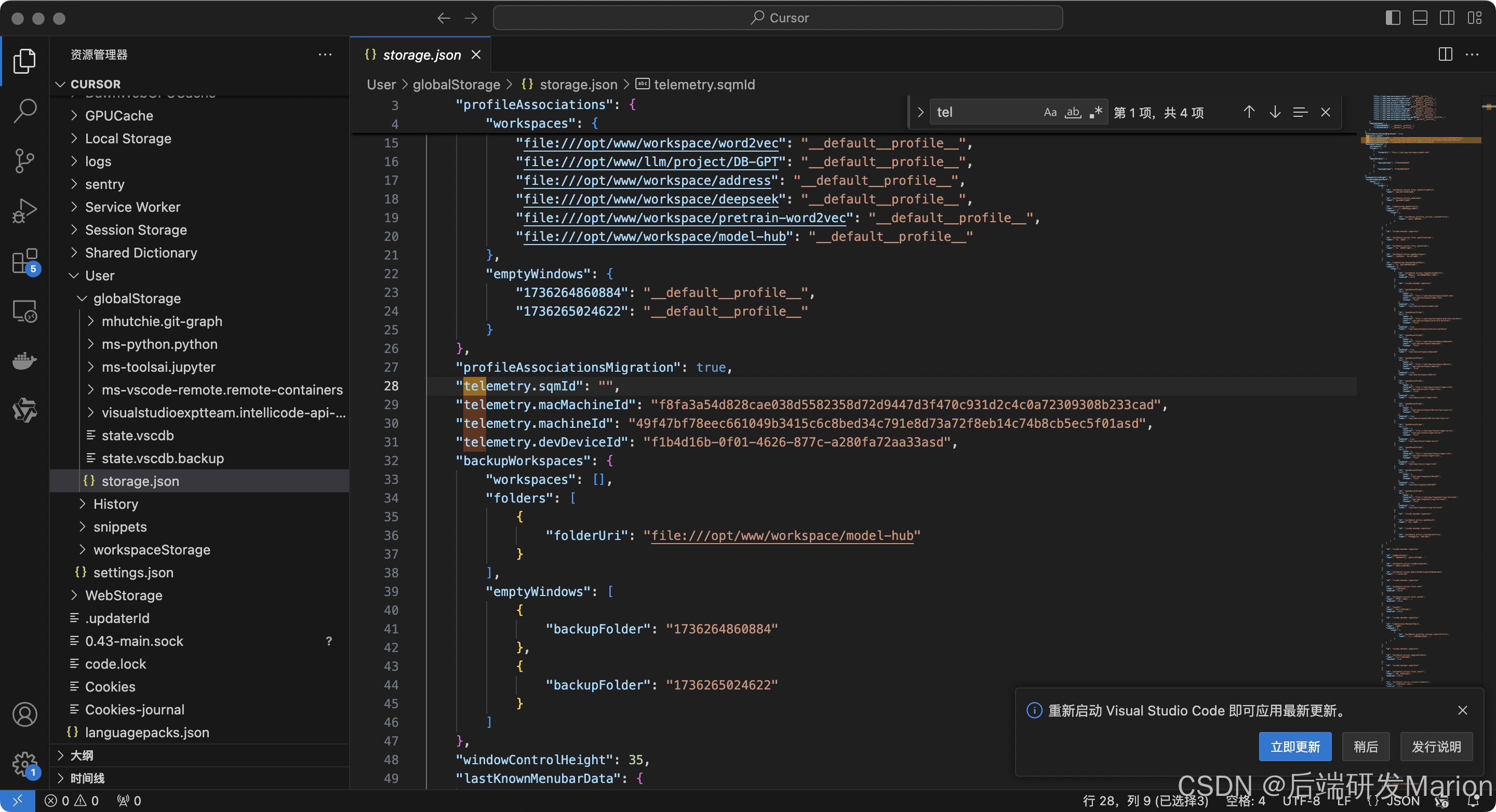The image size is (1496, 812).
Task: Toggle Match Case in find widget
Action: 1050,112
